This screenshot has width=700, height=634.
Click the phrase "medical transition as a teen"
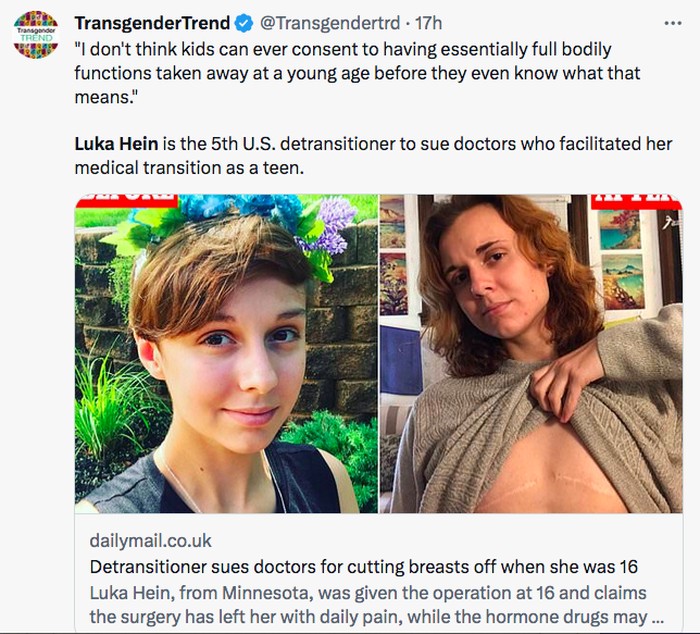point(188,168)
